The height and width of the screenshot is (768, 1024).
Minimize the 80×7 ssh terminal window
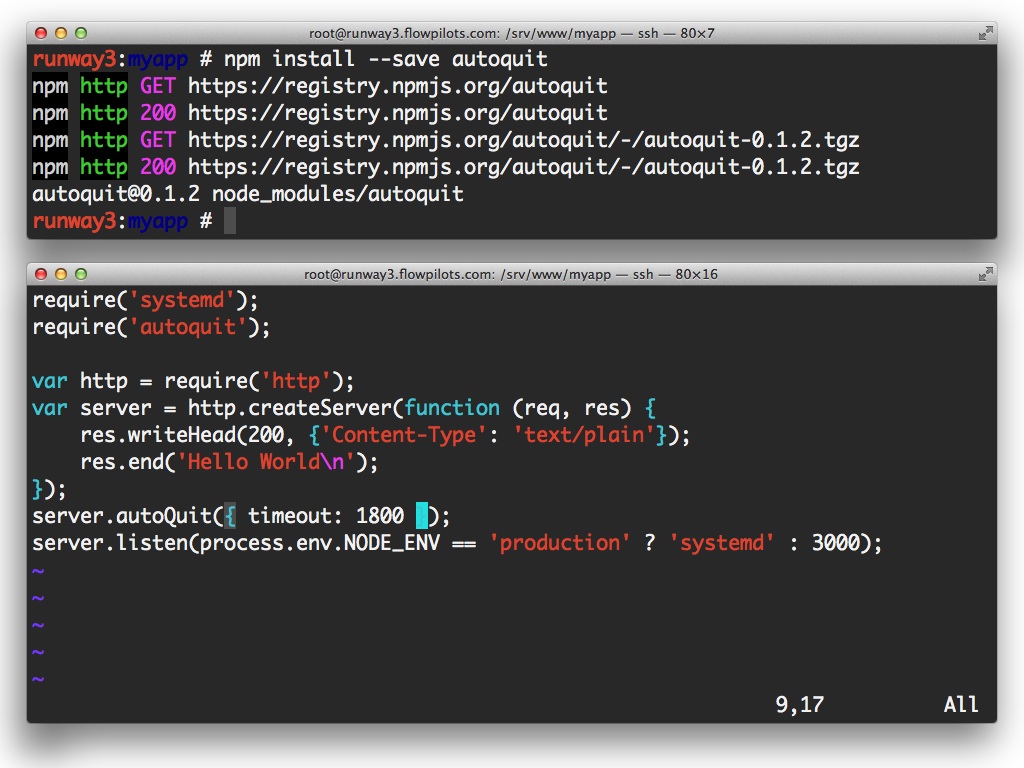pos(61,33)
